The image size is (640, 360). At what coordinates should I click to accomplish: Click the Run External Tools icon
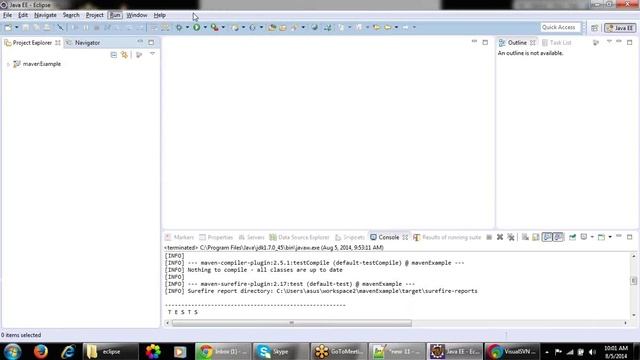click(x=214, y=27)
